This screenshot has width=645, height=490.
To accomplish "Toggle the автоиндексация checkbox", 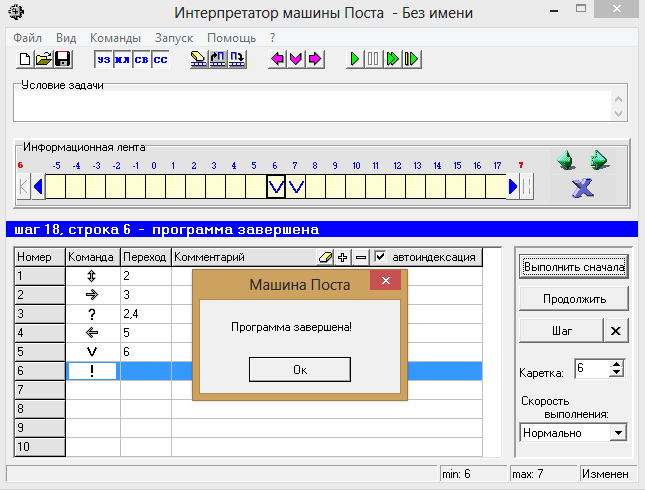I will (380, 257).
